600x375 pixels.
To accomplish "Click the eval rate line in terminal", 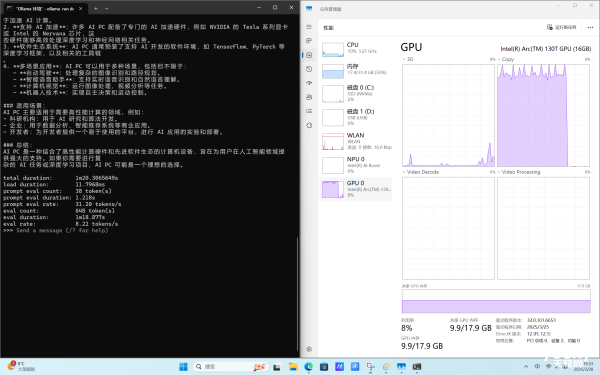I will coord(60,224).
